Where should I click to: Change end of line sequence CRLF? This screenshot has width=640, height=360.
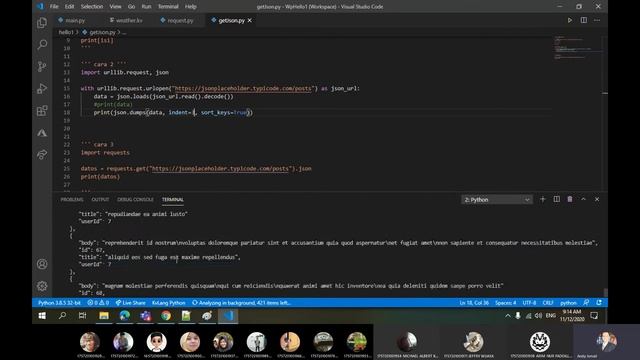point(548,303)
